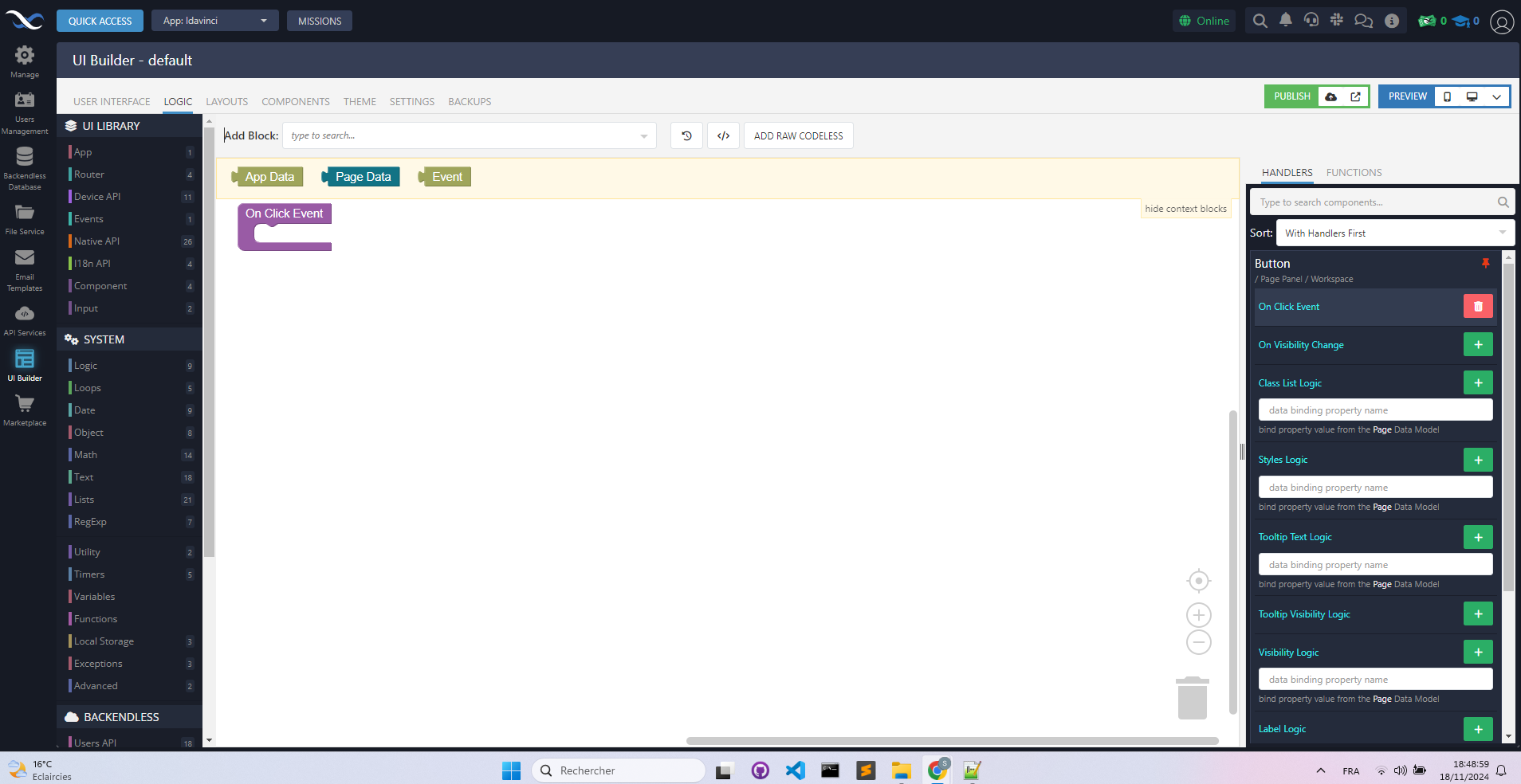The image size is (1521, 784).
Task: Add the On Visibility Change handler
Action: pyautogui.click(x=1477, y=345)
